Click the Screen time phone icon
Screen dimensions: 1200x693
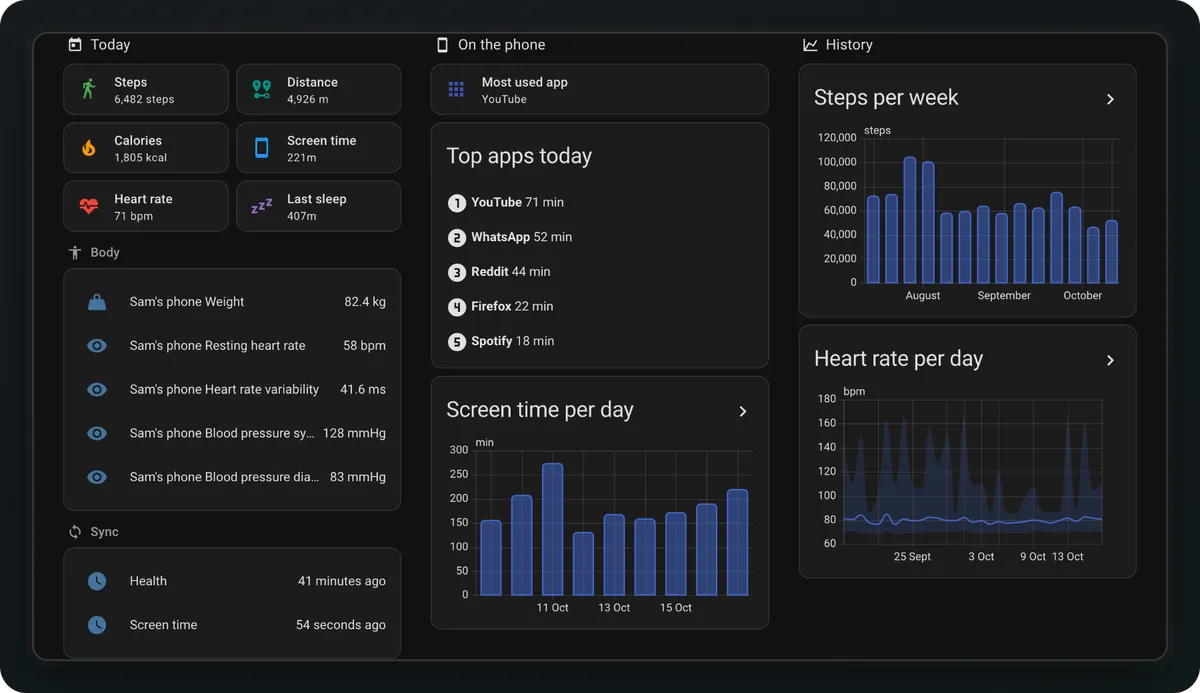(x=262, y=148)
